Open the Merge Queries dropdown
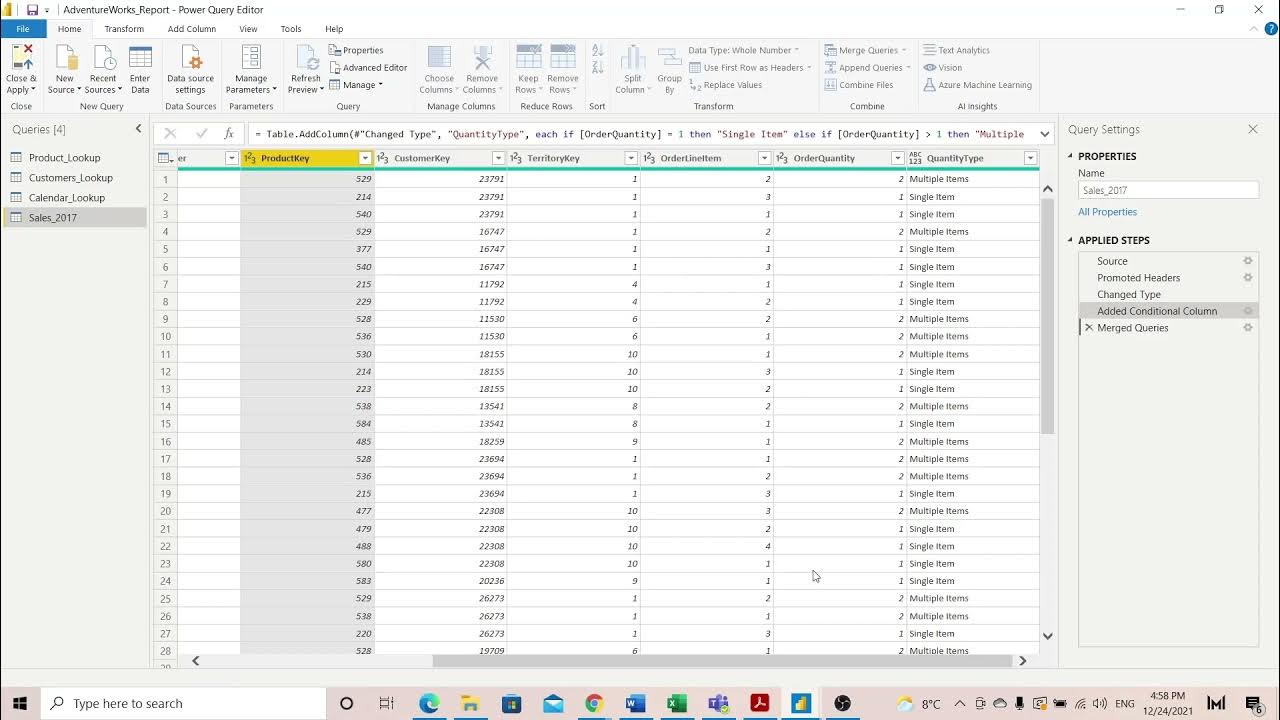Viewport: 1280px width, 720px height. pyautogui.click(x=866, y=50)
